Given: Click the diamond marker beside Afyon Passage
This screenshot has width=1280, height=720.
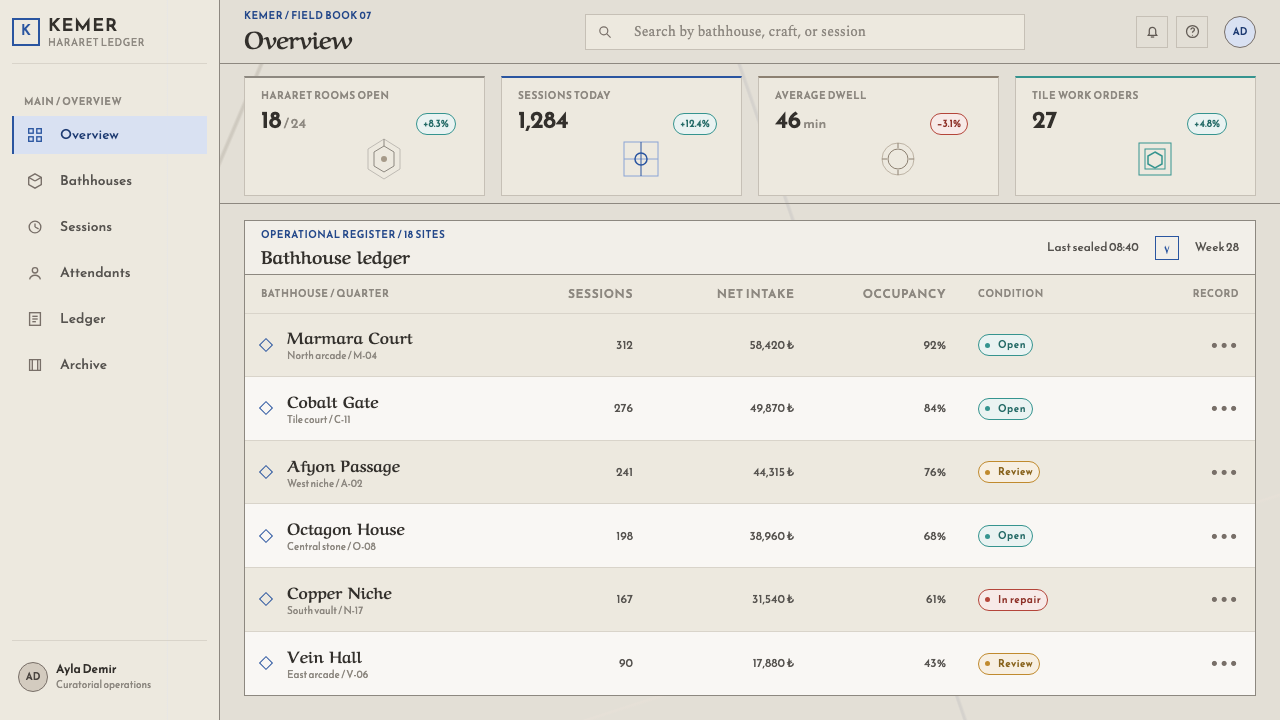Looking at the screenshot, I should click(x=266, y=472).
